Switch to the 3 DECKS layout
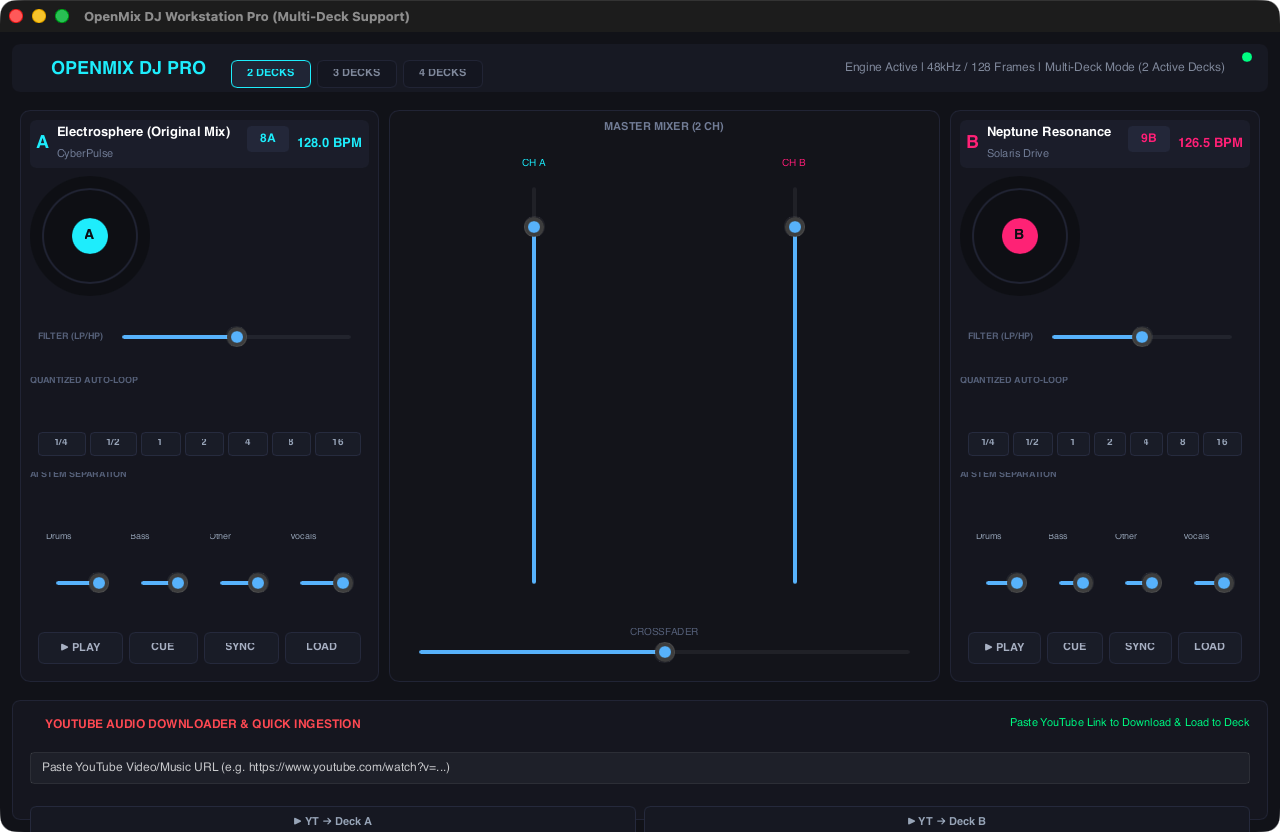Screen dimensions: 1280x832 tap(357, 74)
